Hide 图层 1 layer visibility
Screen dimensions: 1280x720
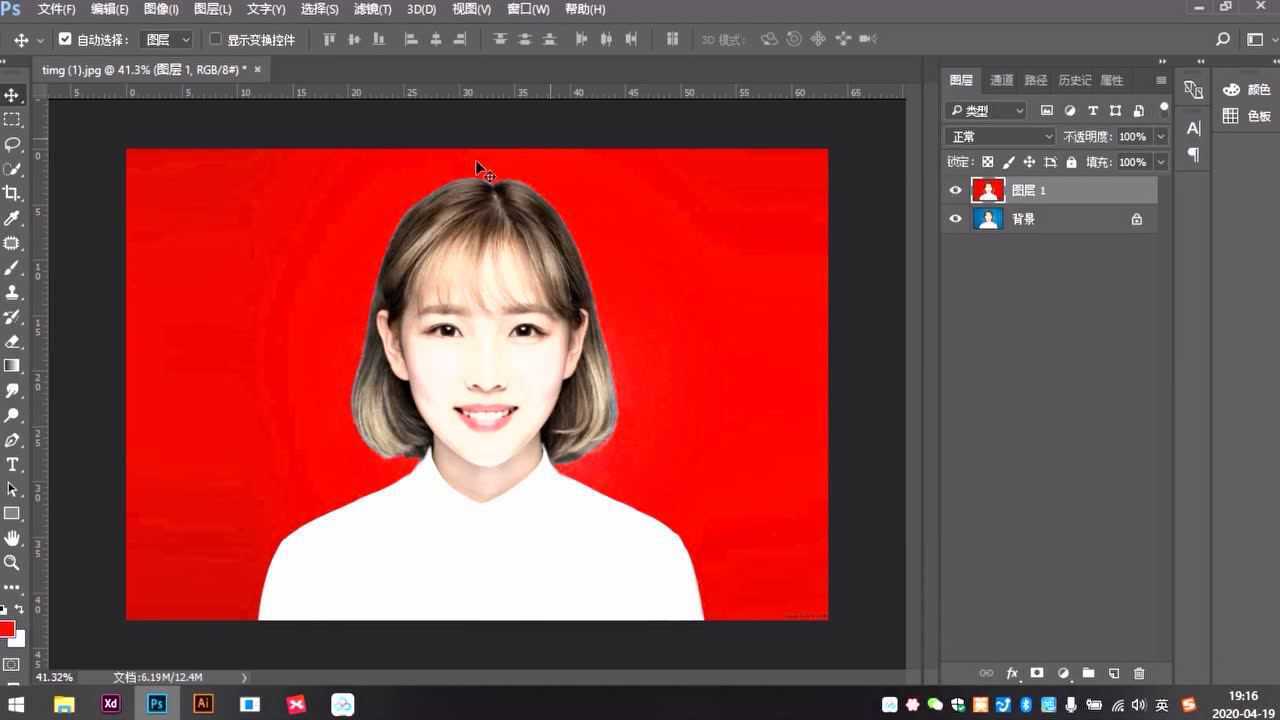click(x=955, y=190)
